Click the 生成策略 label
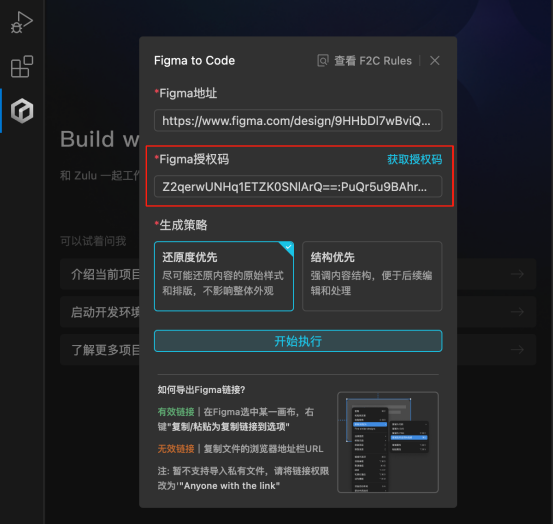Viewport: 554px width, 524px height. [183, 225]
